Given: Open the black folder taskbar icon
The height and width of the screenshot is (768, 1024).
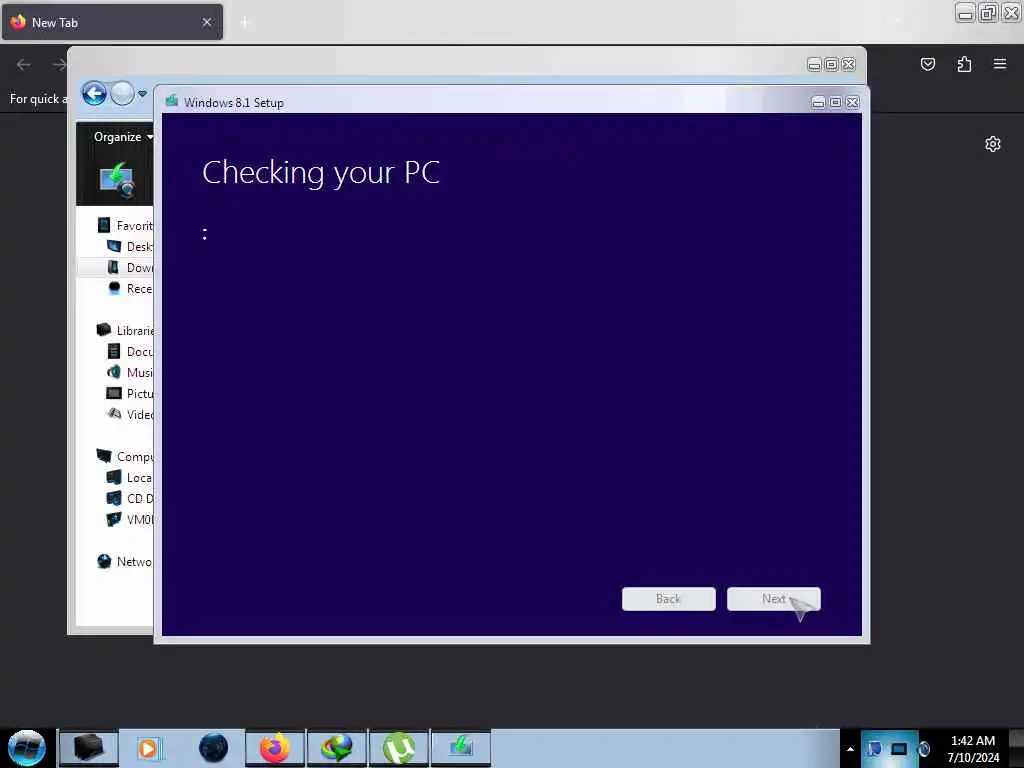Looking at the screenshot, I should coord(89,748).
